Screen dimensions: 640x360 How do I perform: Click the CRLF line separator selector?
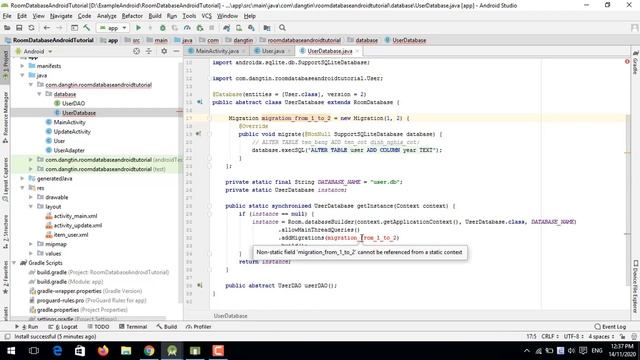pos(549,336)
